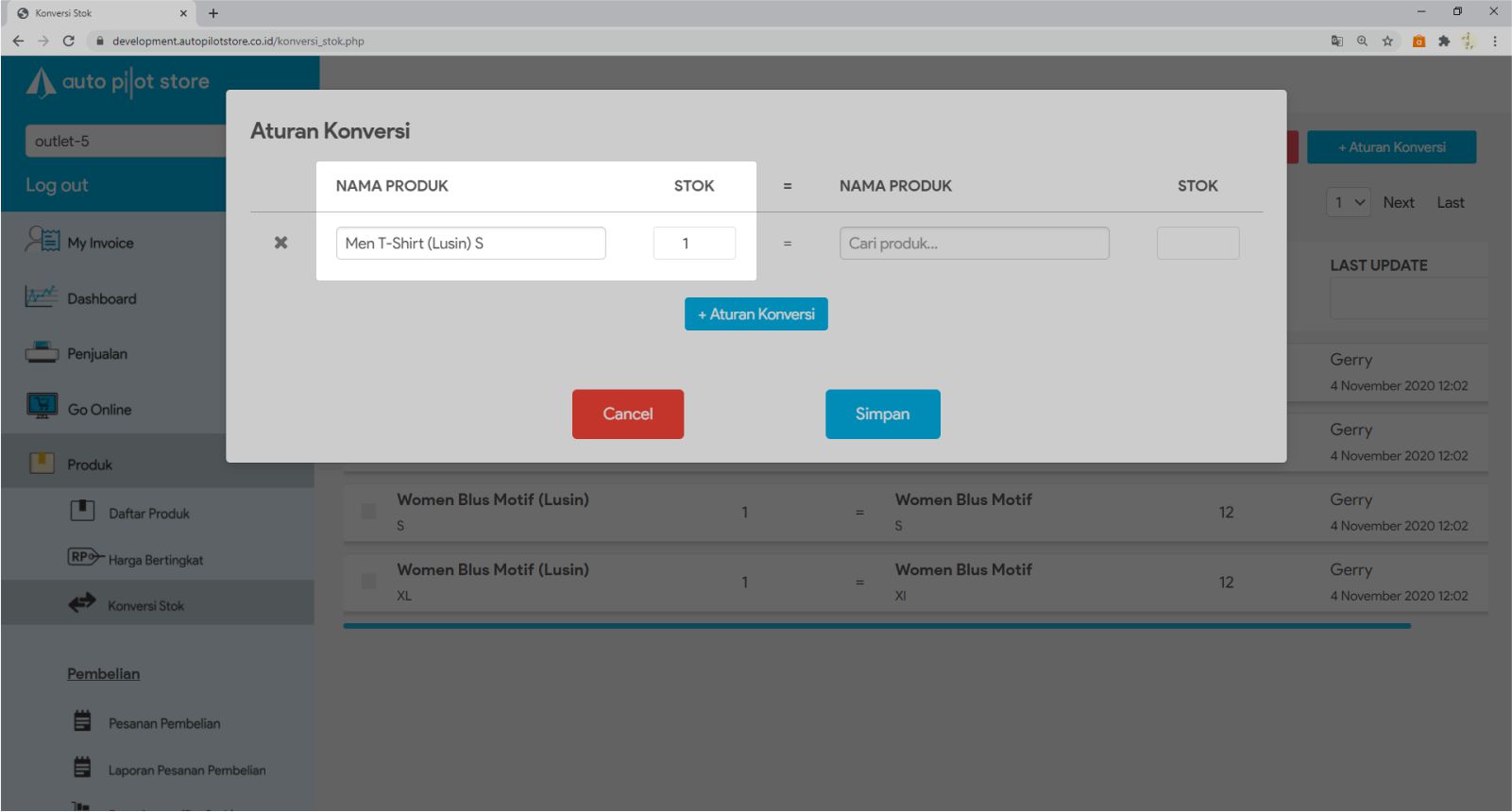Remove the Men T-Shirt conversion row
The width and height of the screenshot is (1512, 812).
(280, 243)
